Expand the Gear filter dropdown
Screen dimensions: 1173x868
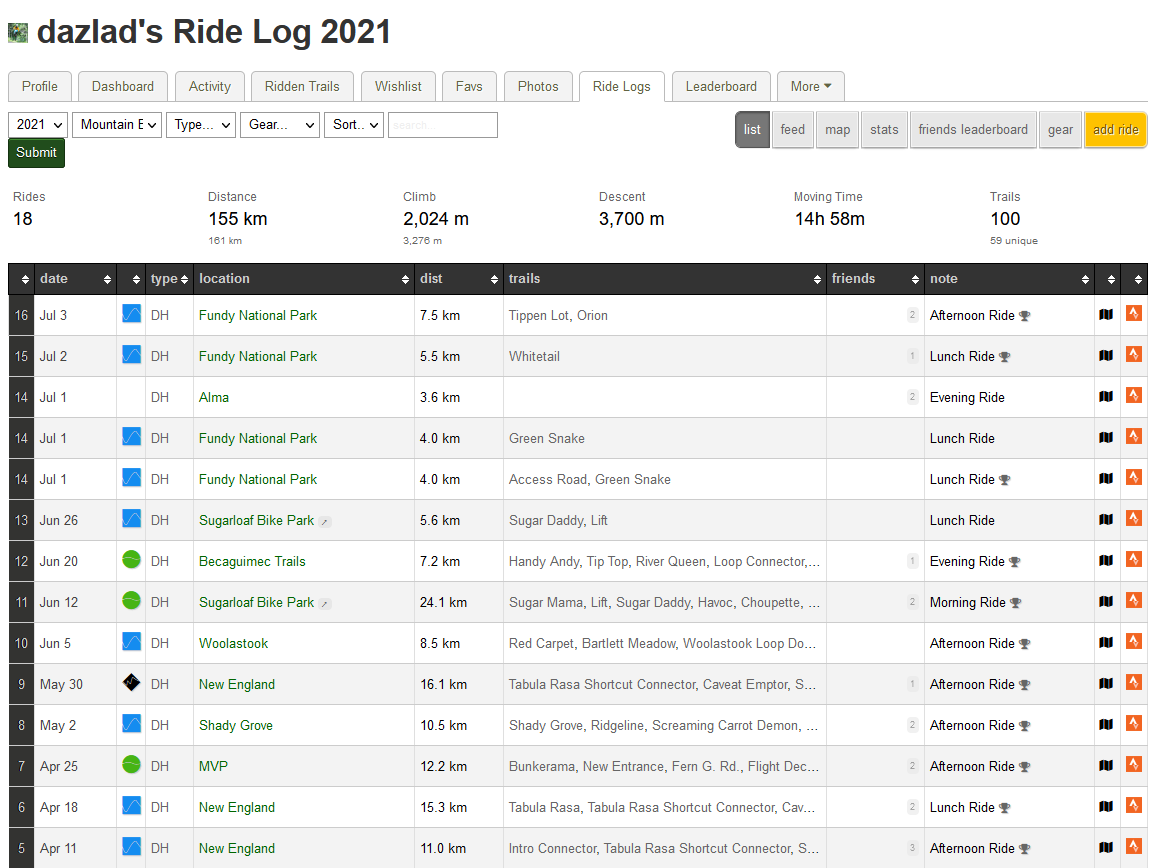tap(279, 125)
